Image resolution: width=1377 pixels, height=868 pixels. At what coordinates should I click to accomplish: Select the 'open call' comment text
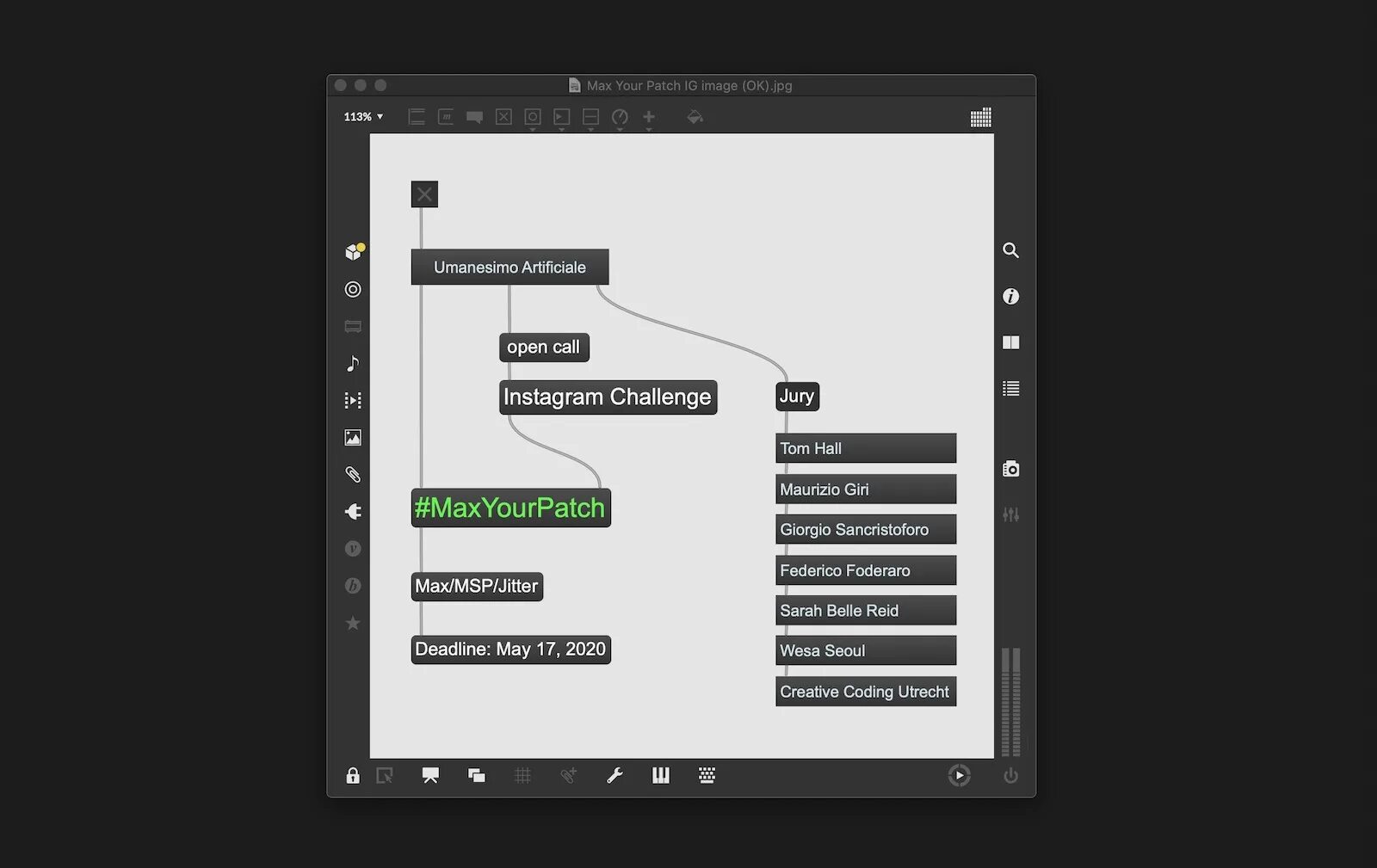[x=544, y=348]
